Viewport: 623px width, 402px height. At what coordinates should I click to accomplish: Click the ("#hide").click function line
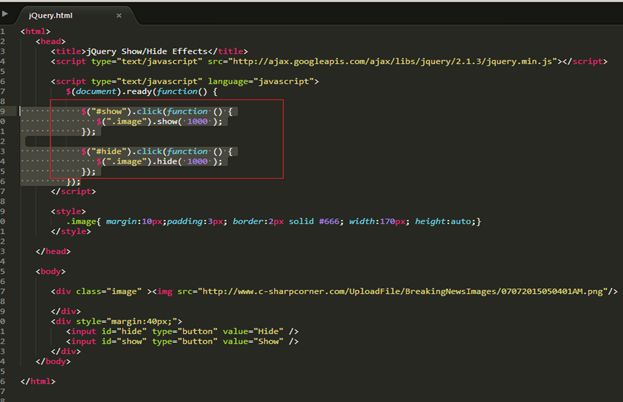157,151
